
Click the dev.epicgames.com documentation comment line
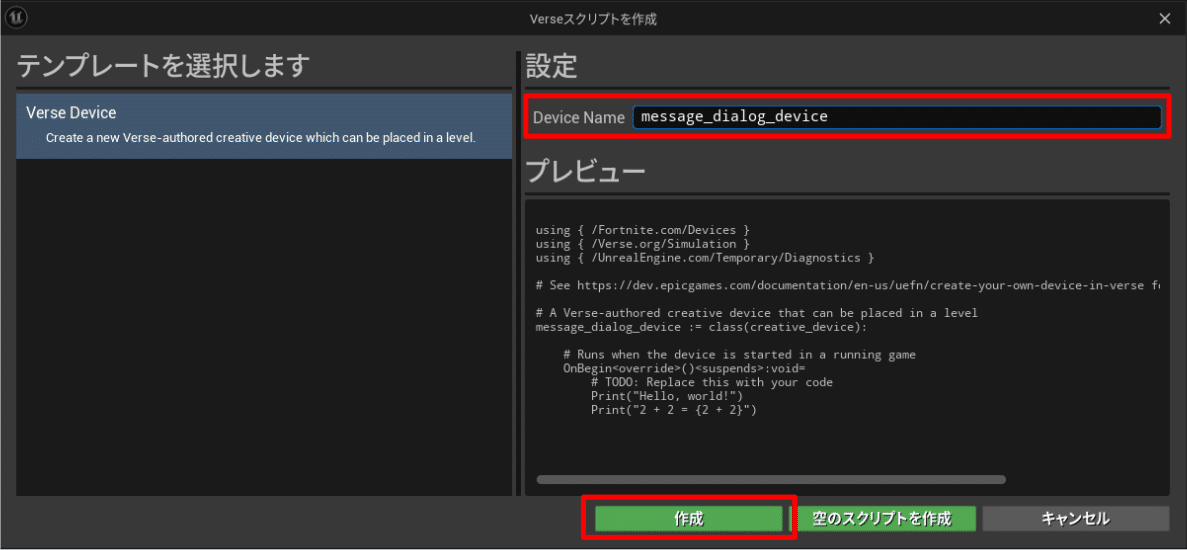point(847,286)
